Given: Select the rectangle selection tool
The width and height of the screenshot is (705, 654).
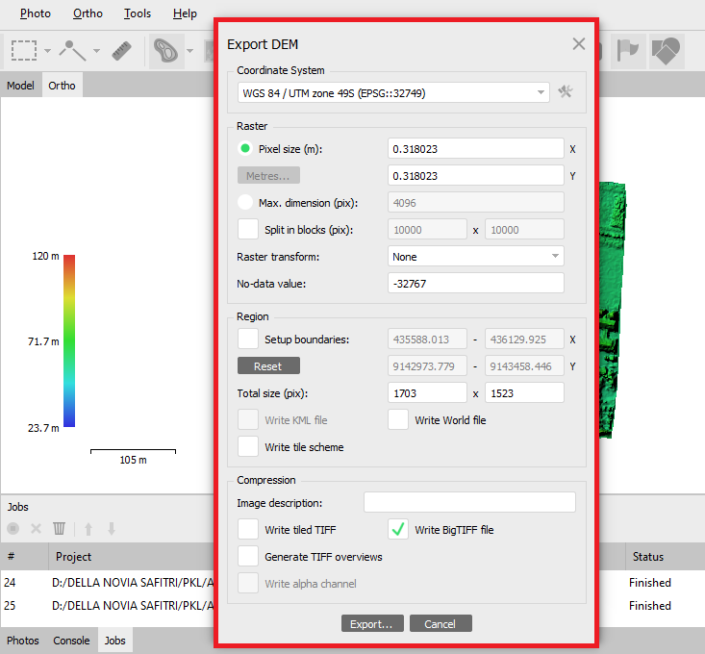Looking at the screenshot, I should (24, 49).
